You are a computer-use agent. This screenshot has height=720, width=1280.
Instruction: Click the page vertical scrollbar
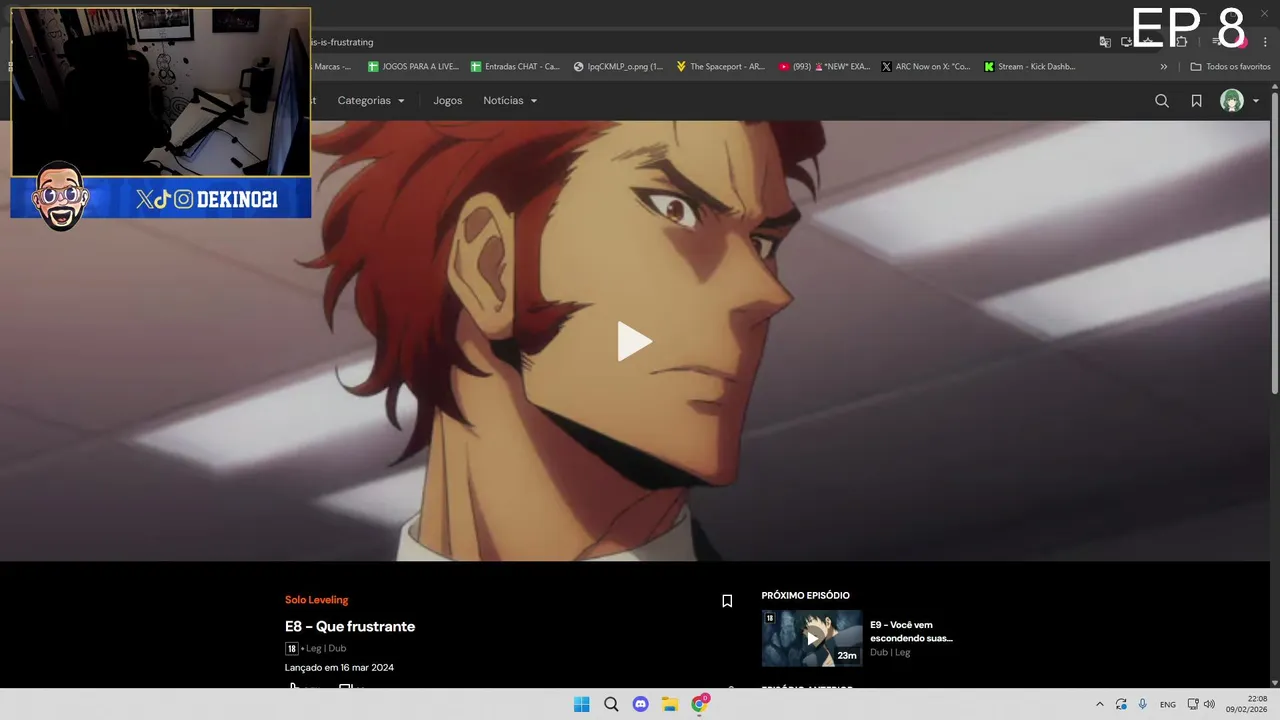pyautogui.click(x=1274, y=241)
